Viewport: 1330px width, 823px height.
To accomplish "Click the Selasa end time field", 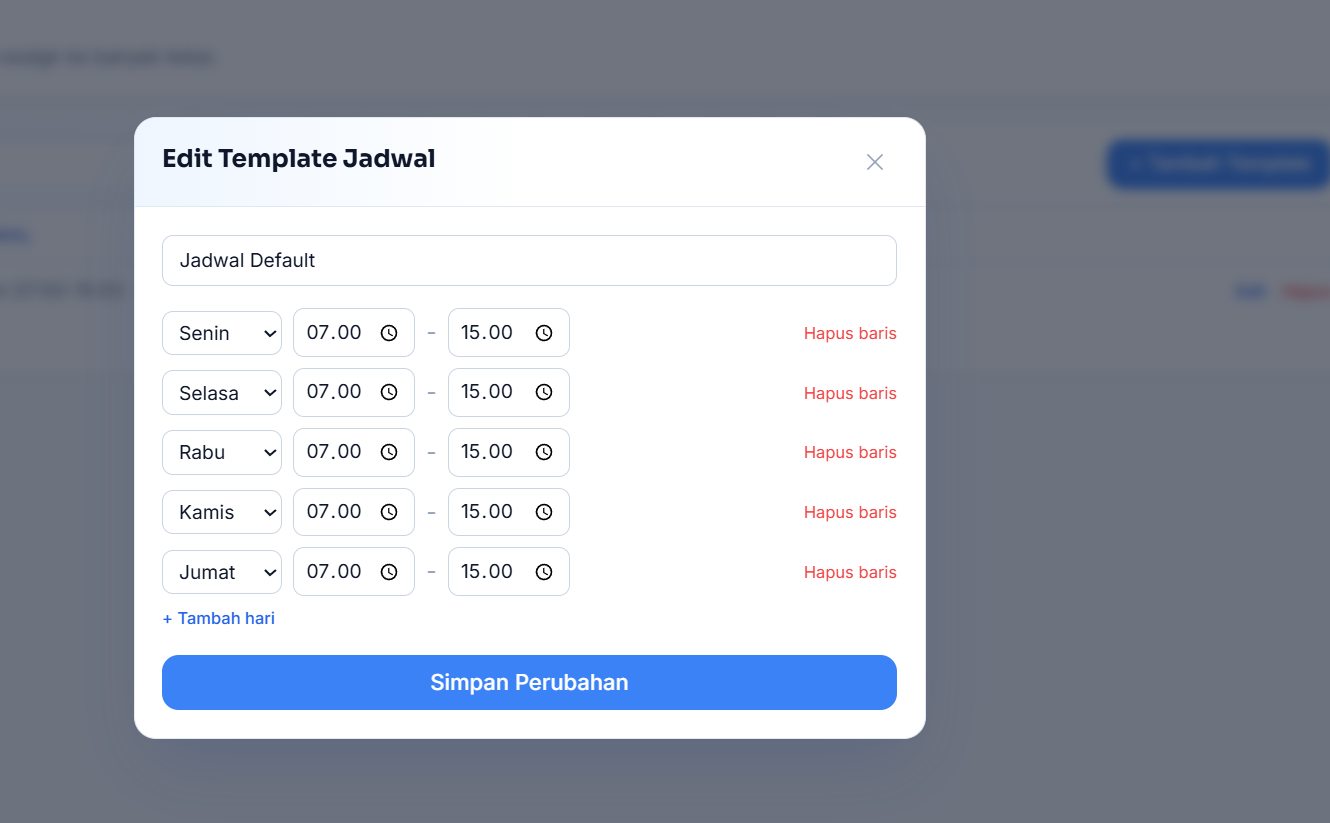I will point(509,392).
